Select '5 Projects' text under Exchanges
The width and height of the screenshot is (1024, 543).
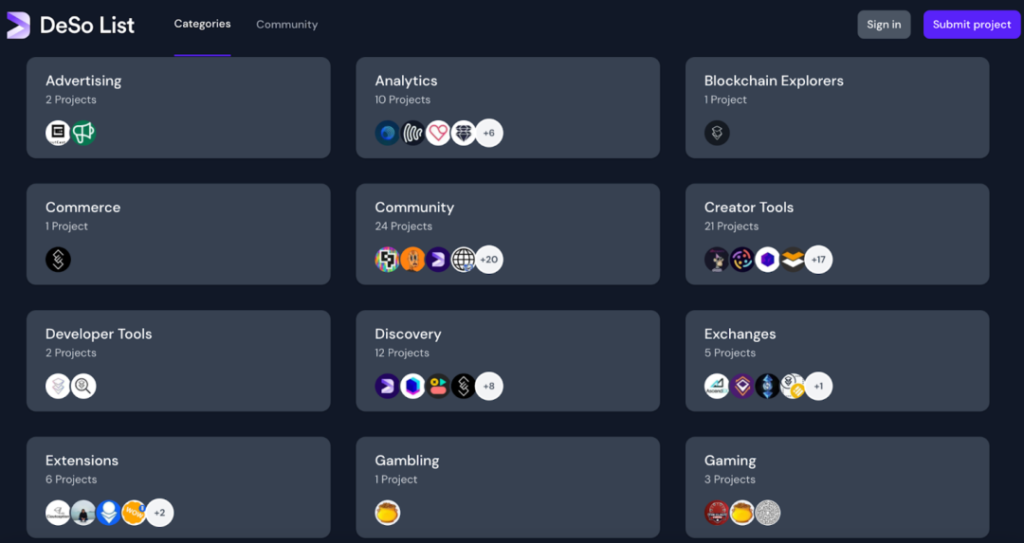tap(729, 353)
